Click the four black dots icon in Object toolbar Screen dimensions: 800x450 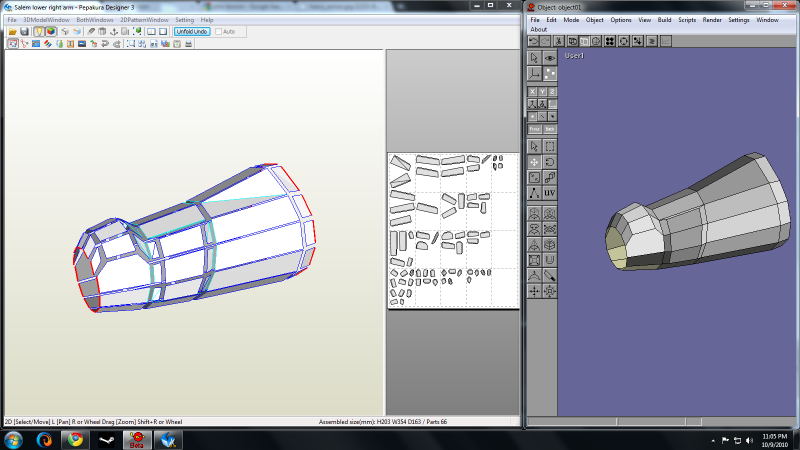(610, 41)
